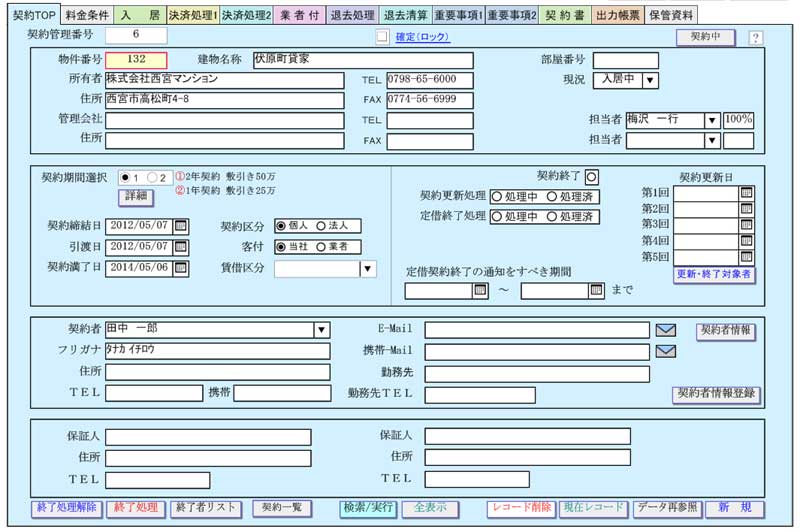
Task: Open calendar for 契約締結日 date
Action: coord(181,226)
